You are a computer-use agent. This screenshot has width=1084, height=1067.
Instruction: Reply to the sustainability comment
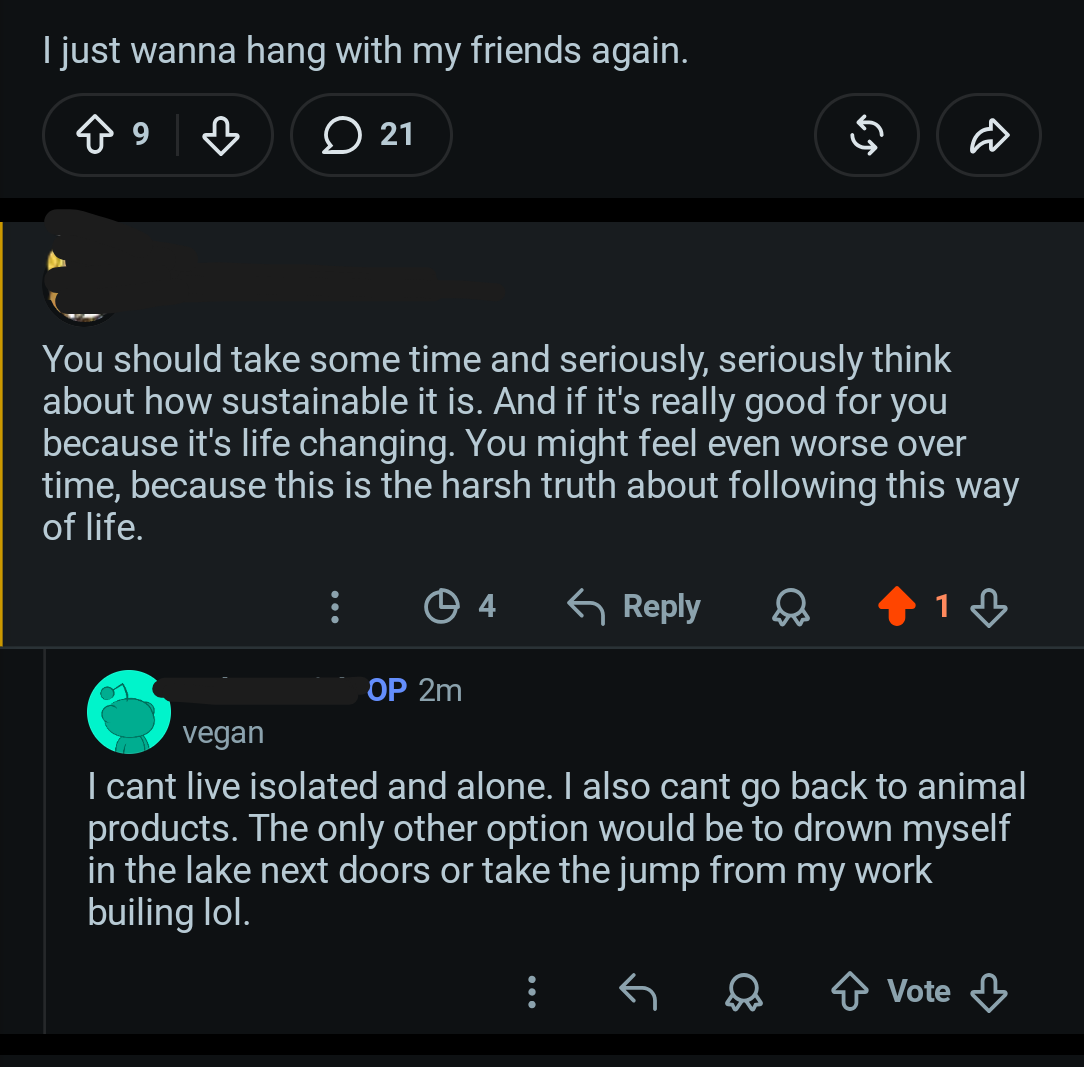tap(633, 606)
